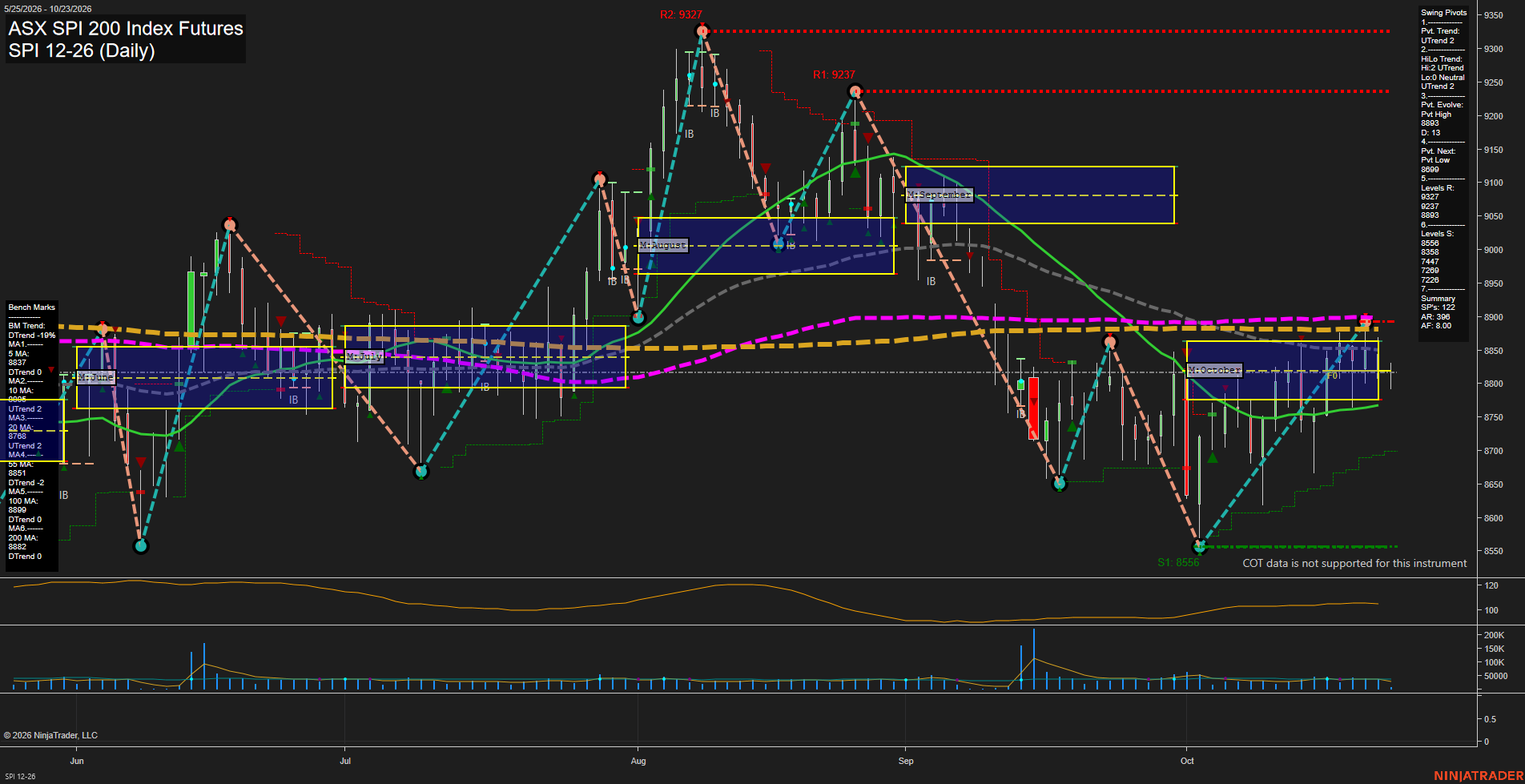
Task: Click the late September swing high pivot marker
Action: (x=1110, y=342)
